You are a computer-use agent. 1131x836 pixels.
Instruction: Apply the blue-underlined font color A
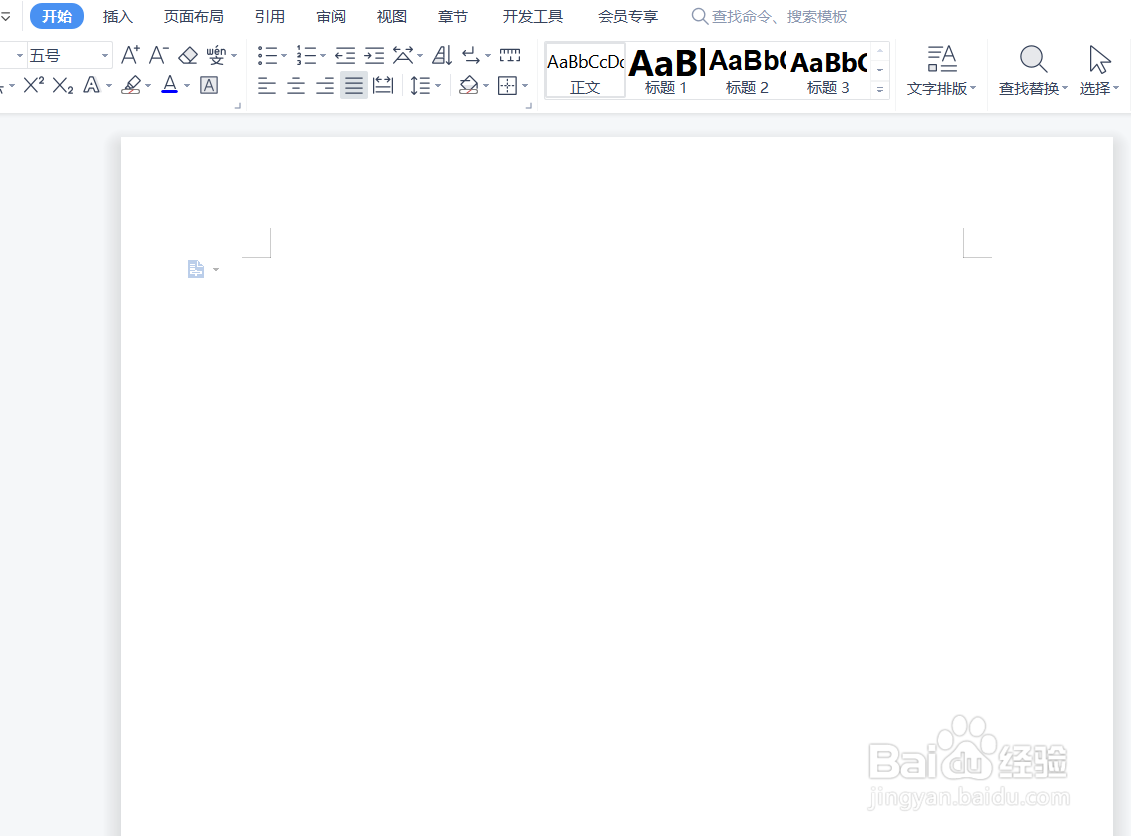pyautogui.click(x=170, y=85)
